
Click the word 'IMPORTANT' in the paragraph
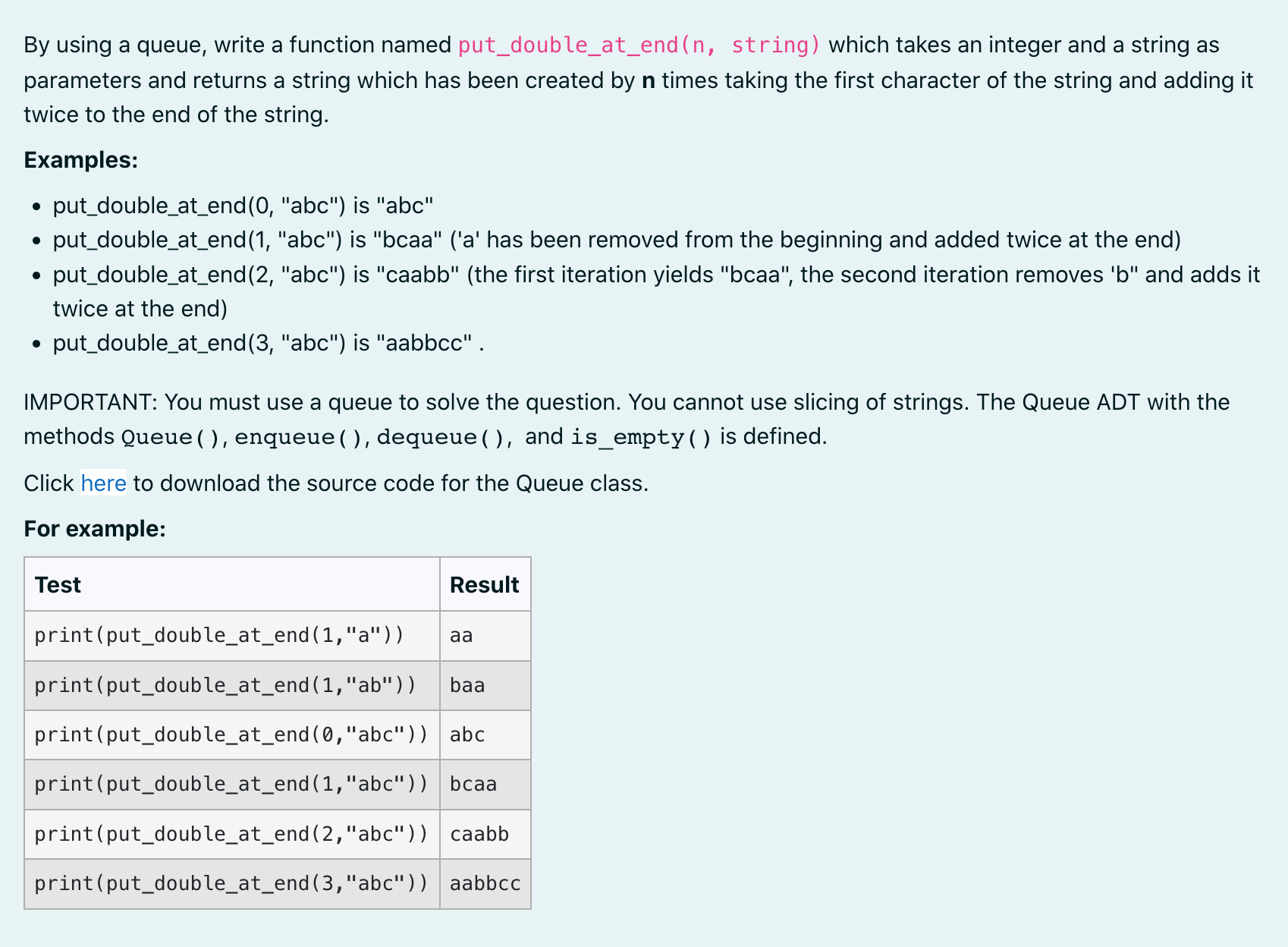(x=89, y=402)
